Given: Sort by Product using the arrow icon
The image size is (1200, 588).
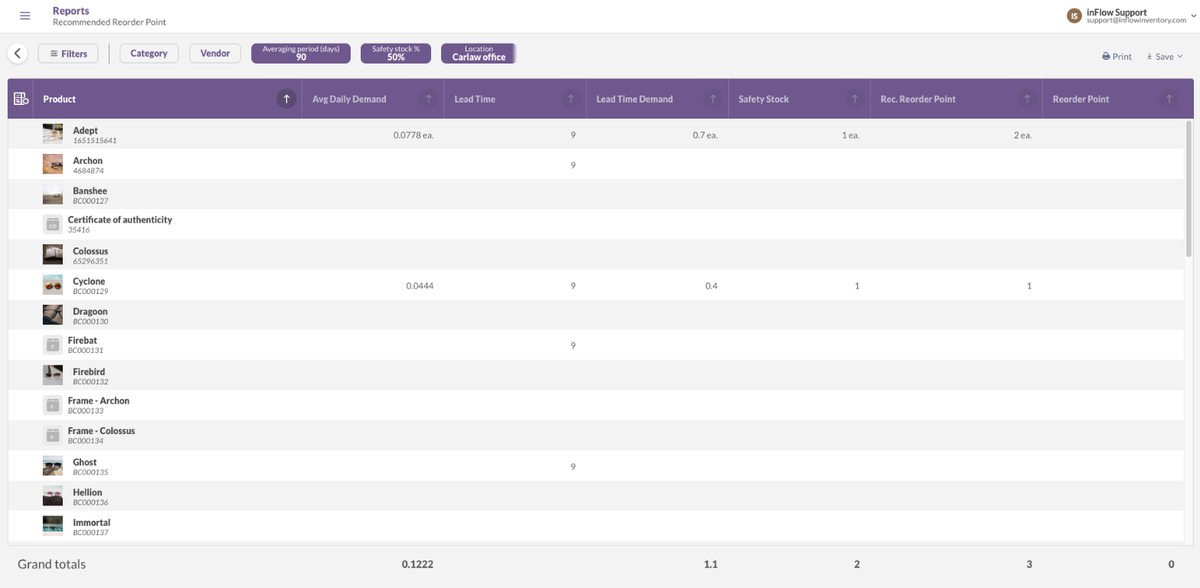Looking at the screenshot, I should pos(287,99).
